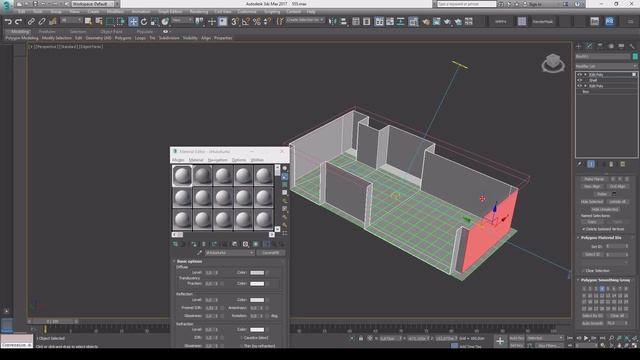Collapse Basic options rollout in Material Editor
Viewport: 640px width, 360px height.
pos(189,261)
